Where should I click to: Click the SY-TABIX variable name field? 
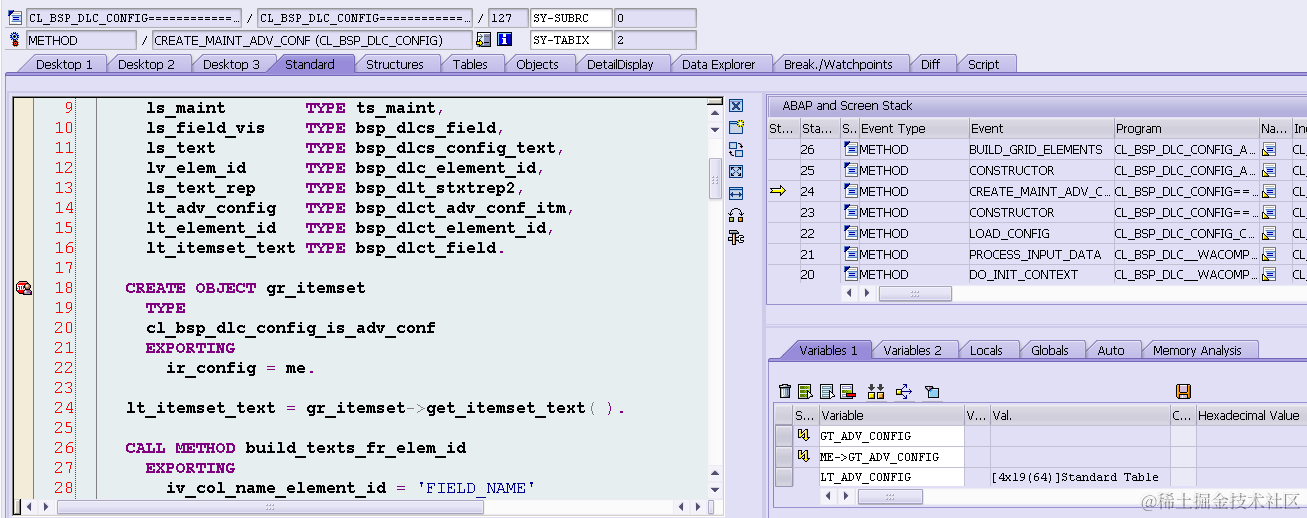click(570, 40)
